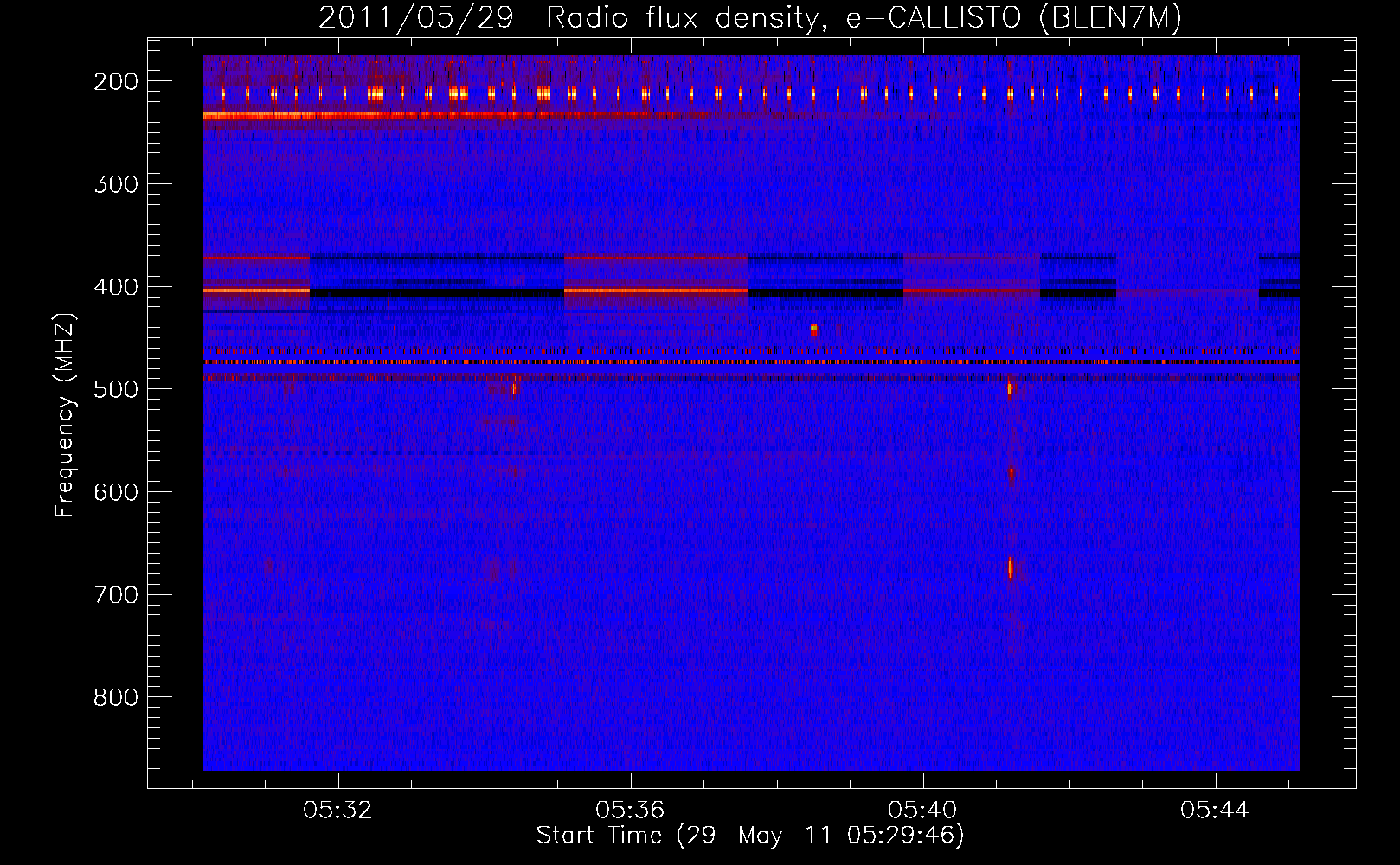Click the 800 frequency tick label
The width and height of the screenshot is (1400, 865).
point(116,697)
